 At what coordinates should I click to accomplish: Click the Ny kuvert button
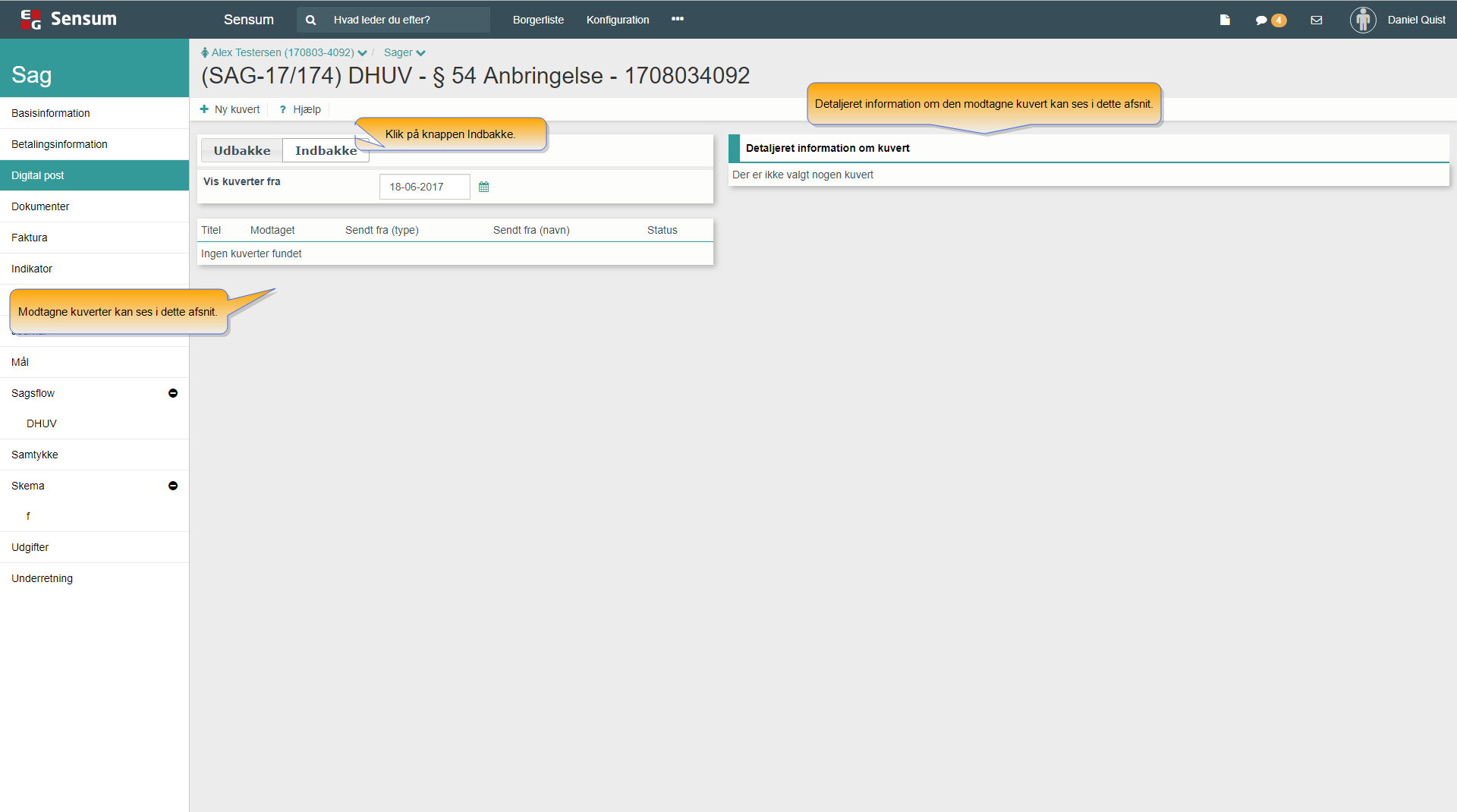tap(230, 109)
